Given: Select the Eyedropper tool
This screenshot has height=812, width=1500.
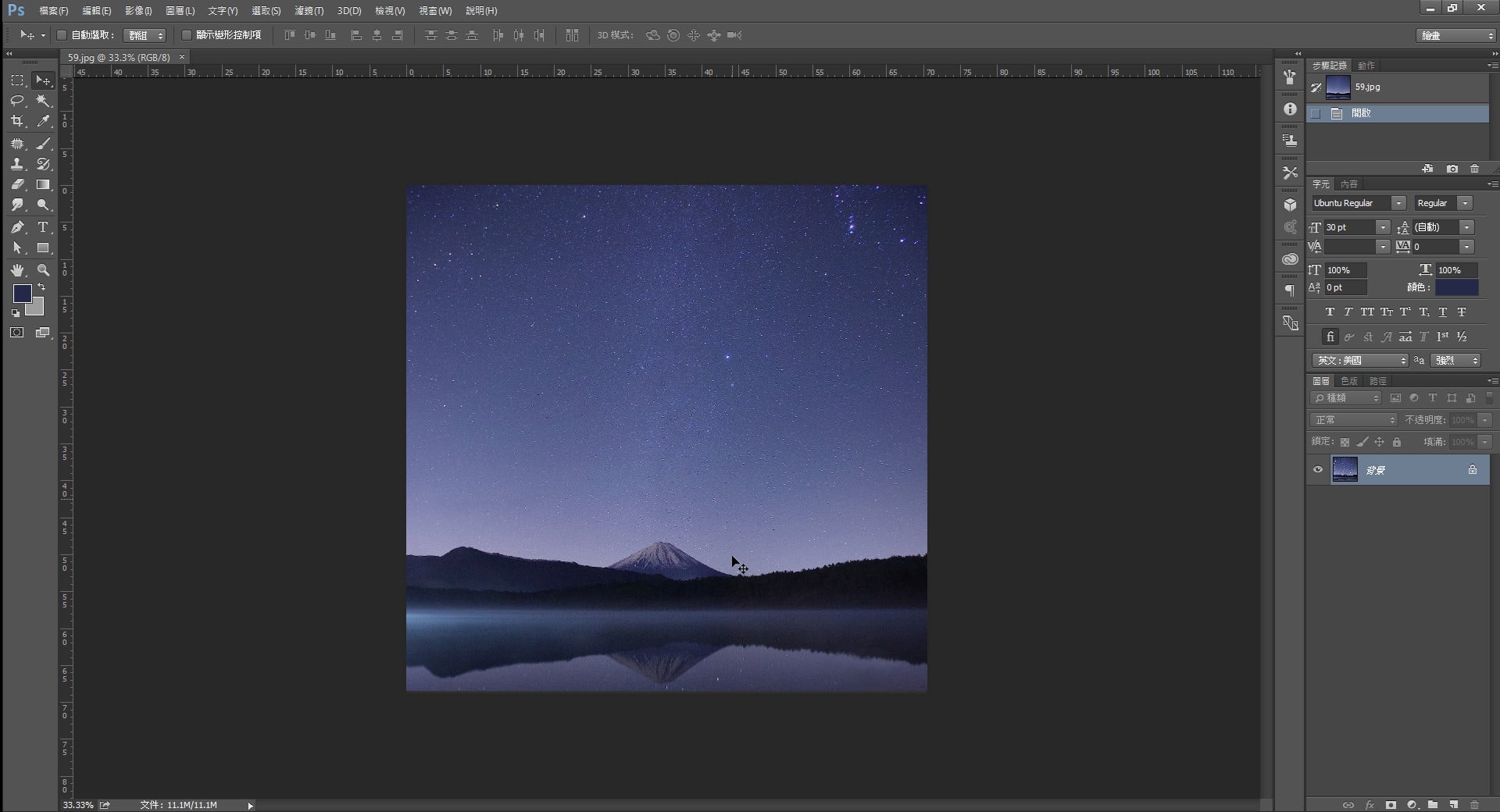Looking at the screenshot, I should (x=44, y=121).
